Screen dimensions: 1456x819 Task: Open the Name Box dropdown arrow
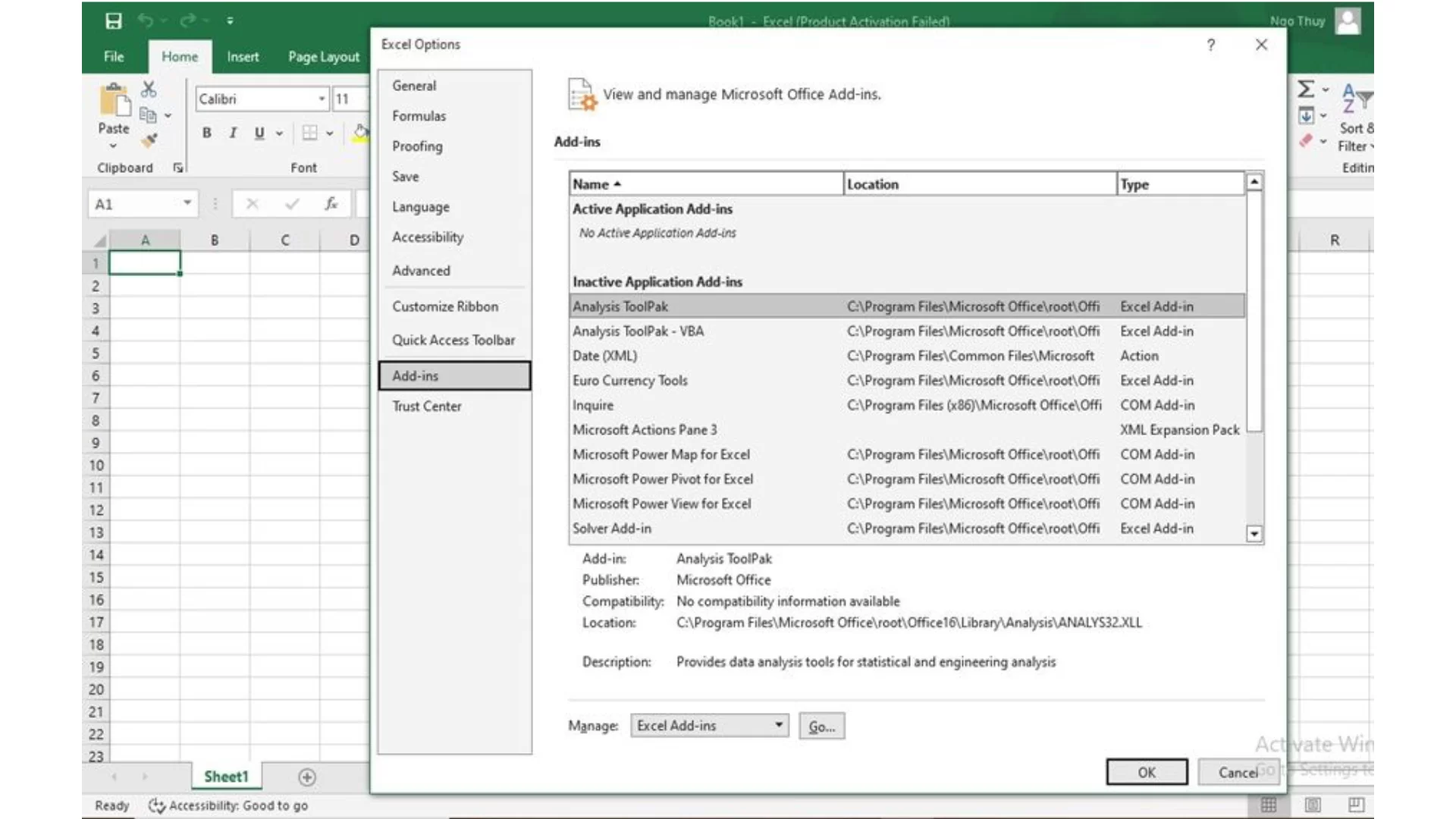click(x=187, y=203)
